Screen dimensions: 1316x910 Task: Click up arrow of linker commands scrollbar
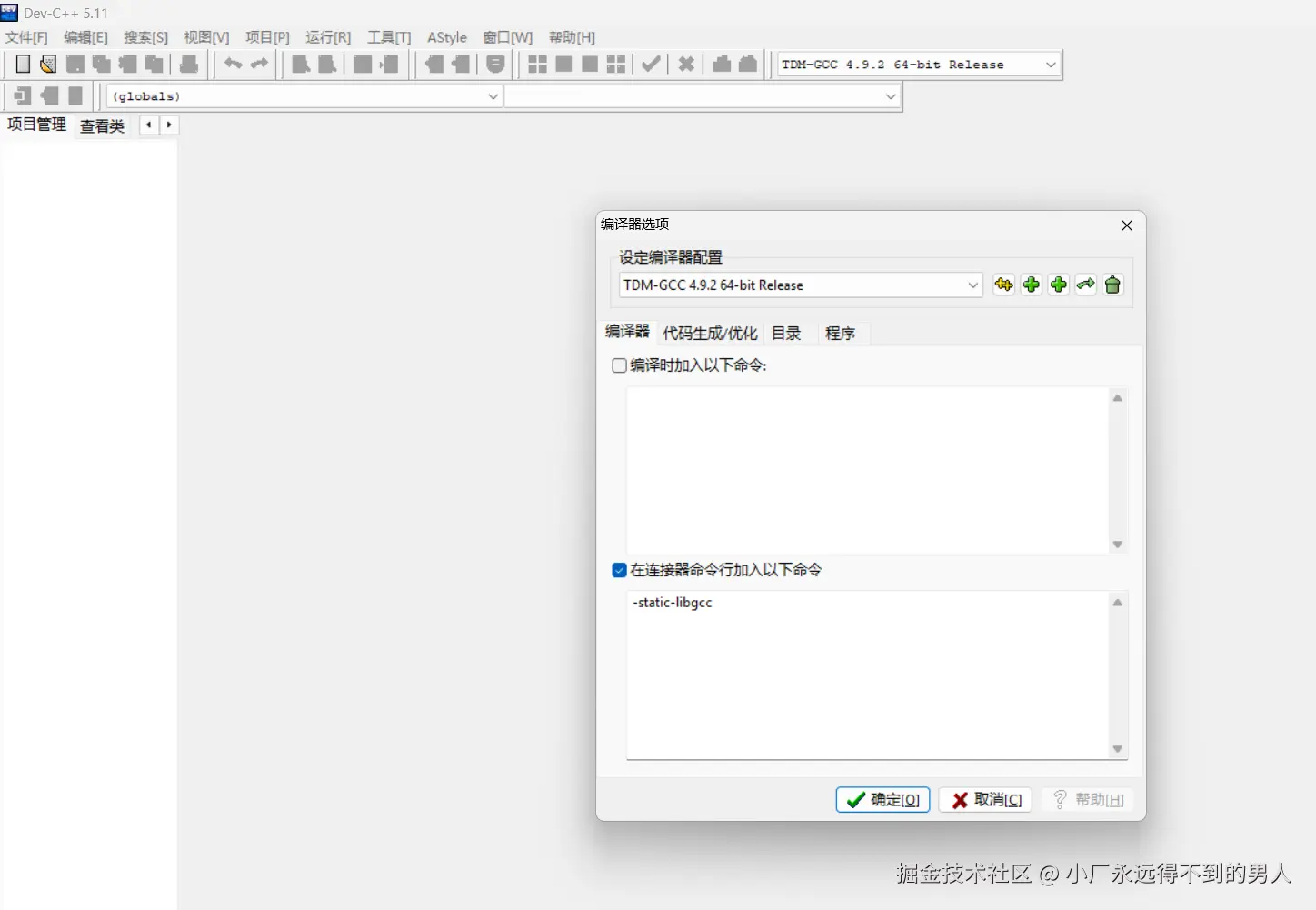(x=1118, y=603)
